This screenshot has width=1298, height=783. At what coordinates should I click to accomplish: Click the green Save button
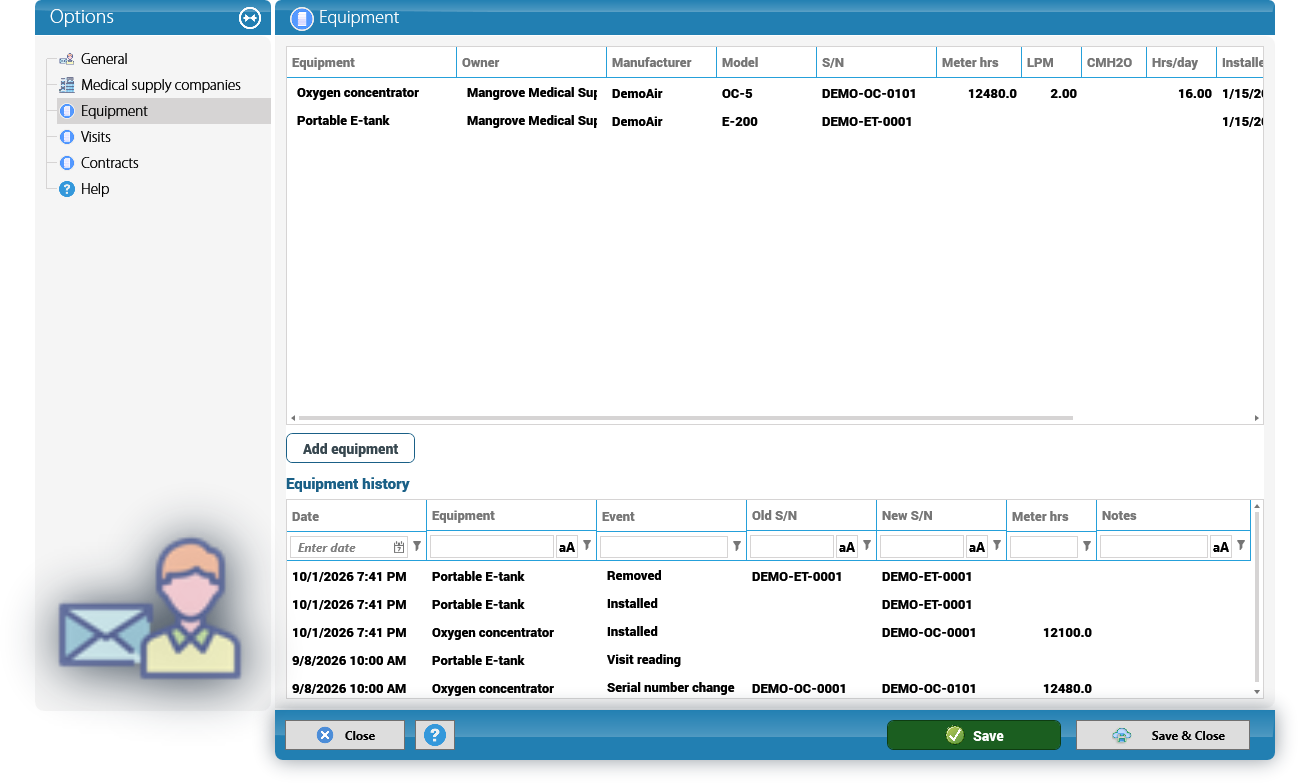click(x=974, y=735)
